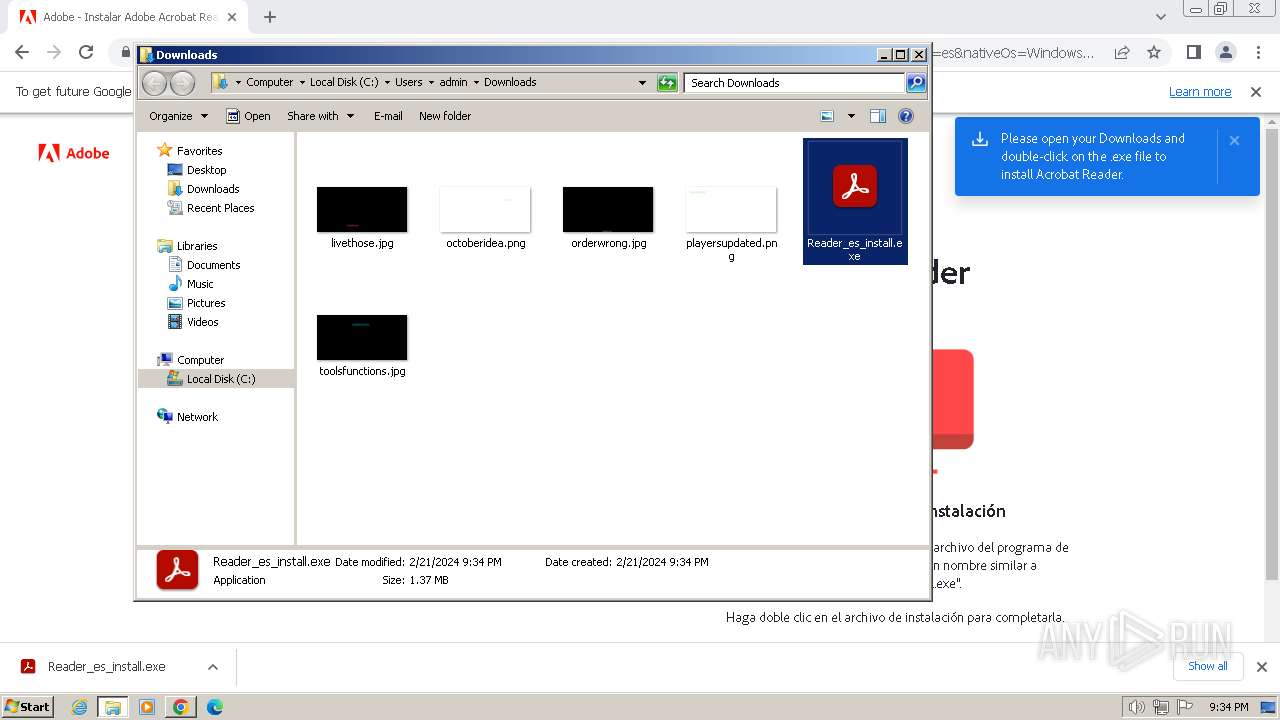Open the Videos library

[202, 322]
